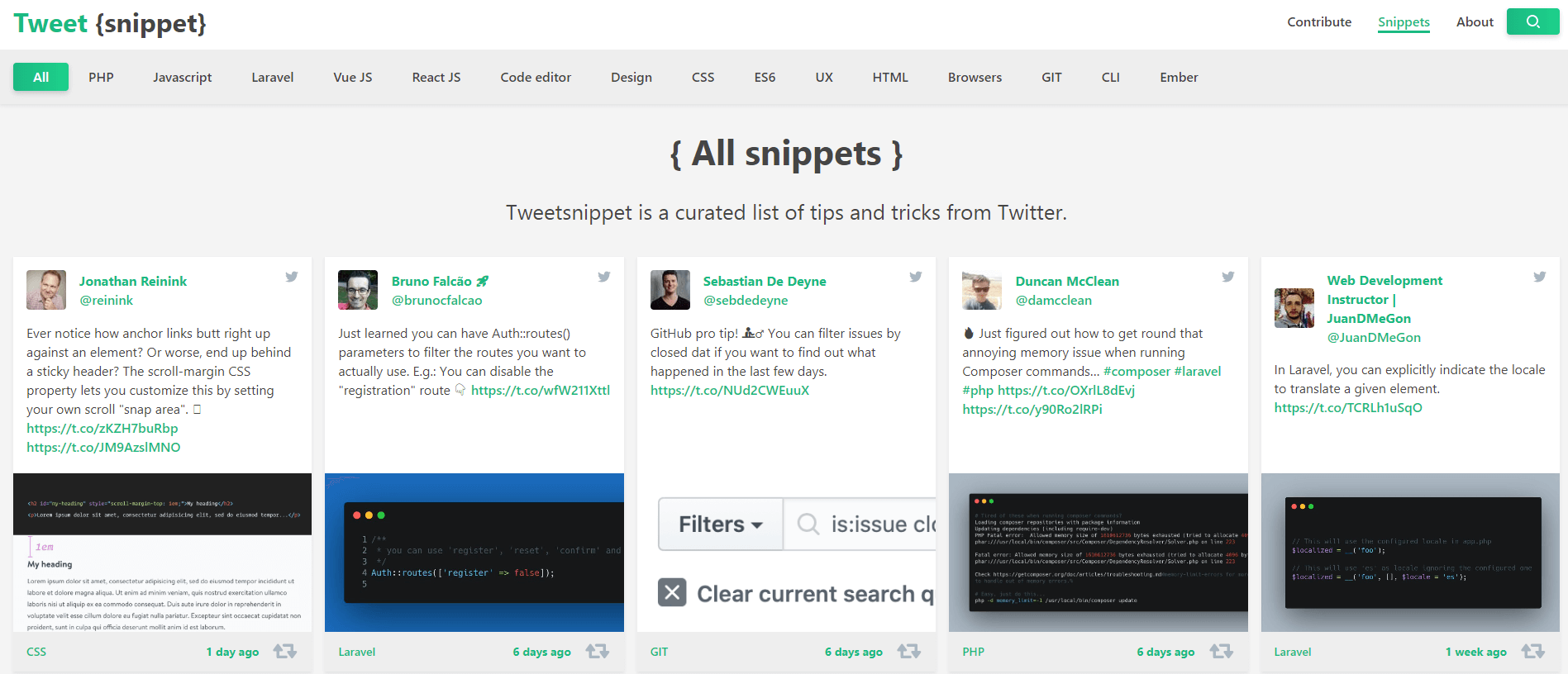Open link https://t.co/zKZH7buRbp
Viewport: 1568px width, 674px height.
102,428
